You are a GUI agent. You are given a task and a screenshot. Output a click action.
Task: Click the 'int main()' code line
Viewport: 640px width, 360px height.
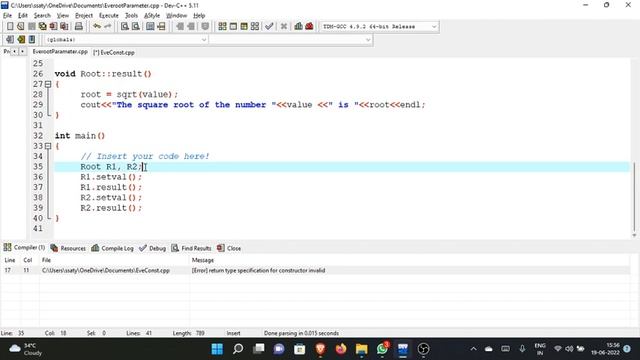pyautogui.click(x=80, y=136)
